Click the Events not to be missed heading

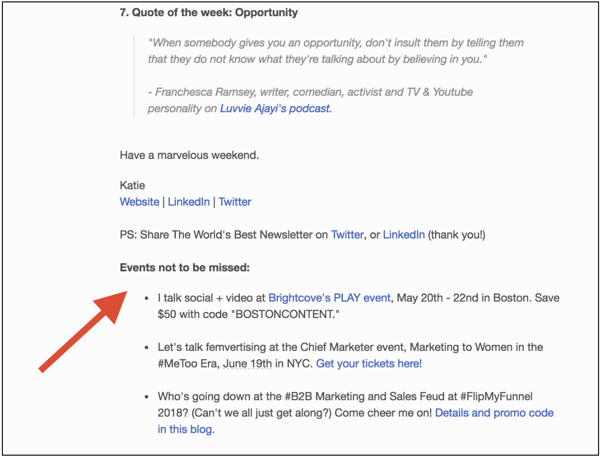click(x=184, y=267)
